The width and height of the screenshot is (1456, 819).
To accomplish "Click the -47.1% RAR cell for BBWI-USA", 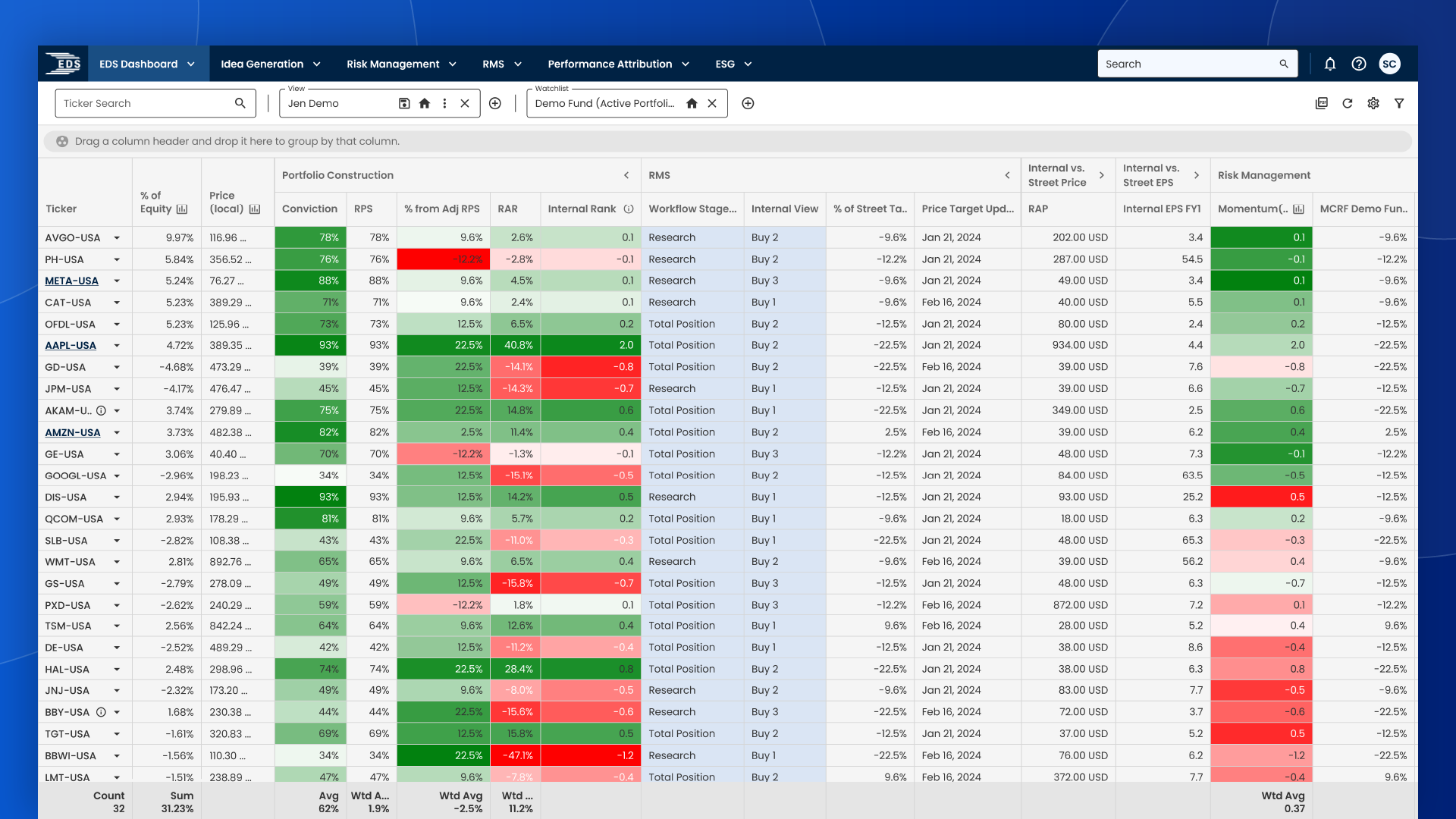I will click(516, 756).
